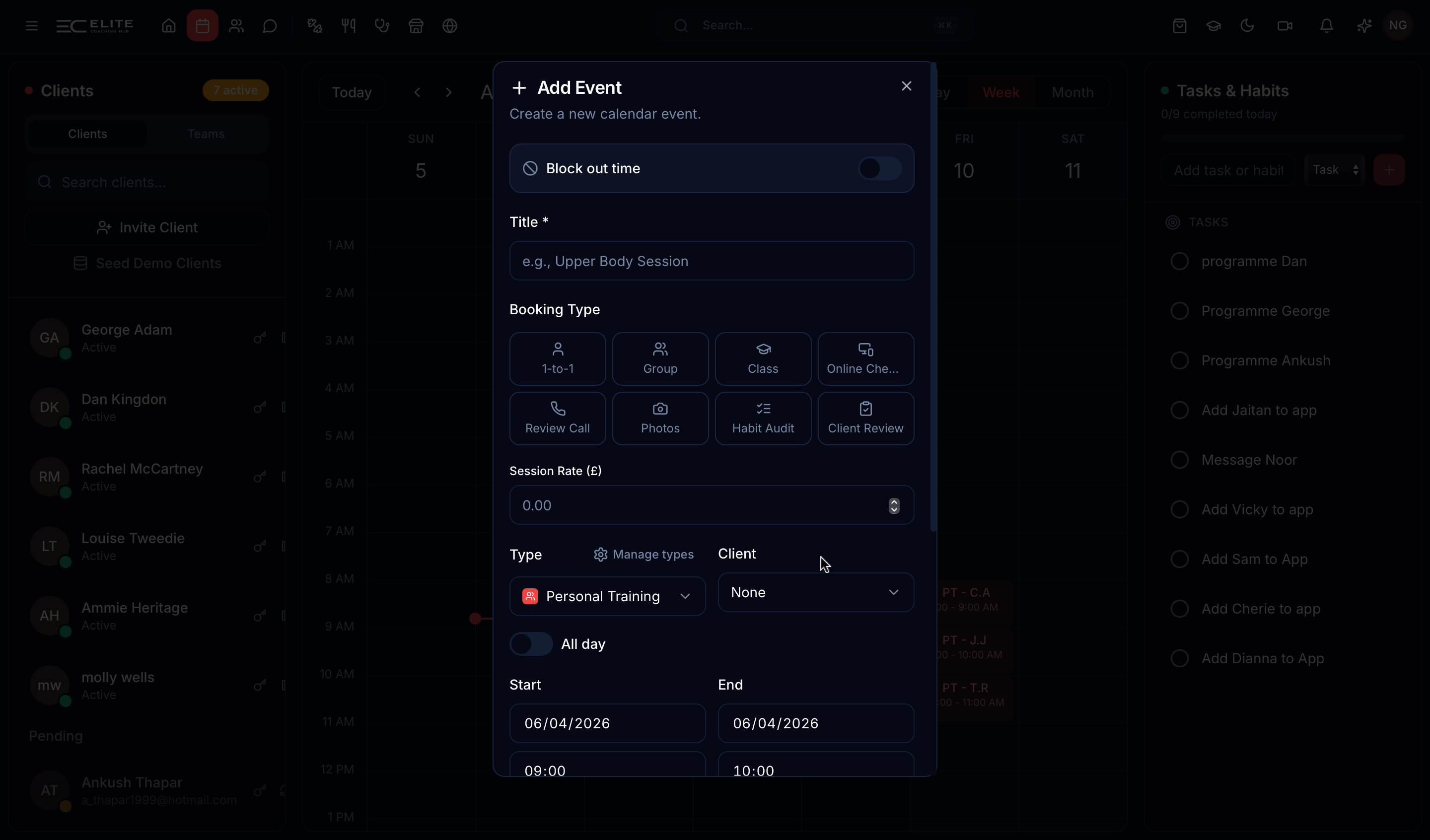Expand the Client dropdown set to None
The height and width of the screenshot is (840, 1430).
tap(815, 592)
